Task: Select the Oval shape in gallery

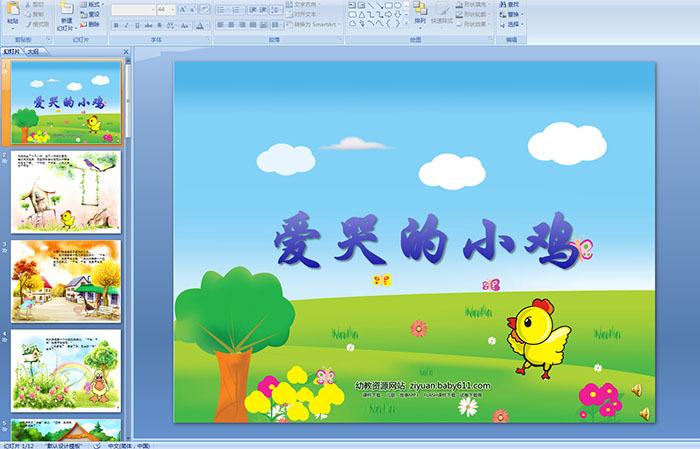Action: [x=398, y=5]
